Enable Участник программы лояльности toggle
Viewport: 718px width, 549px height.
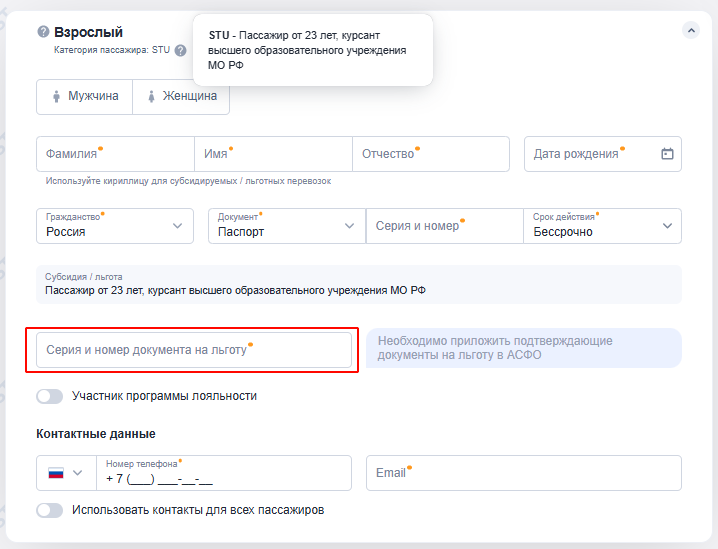49,396
